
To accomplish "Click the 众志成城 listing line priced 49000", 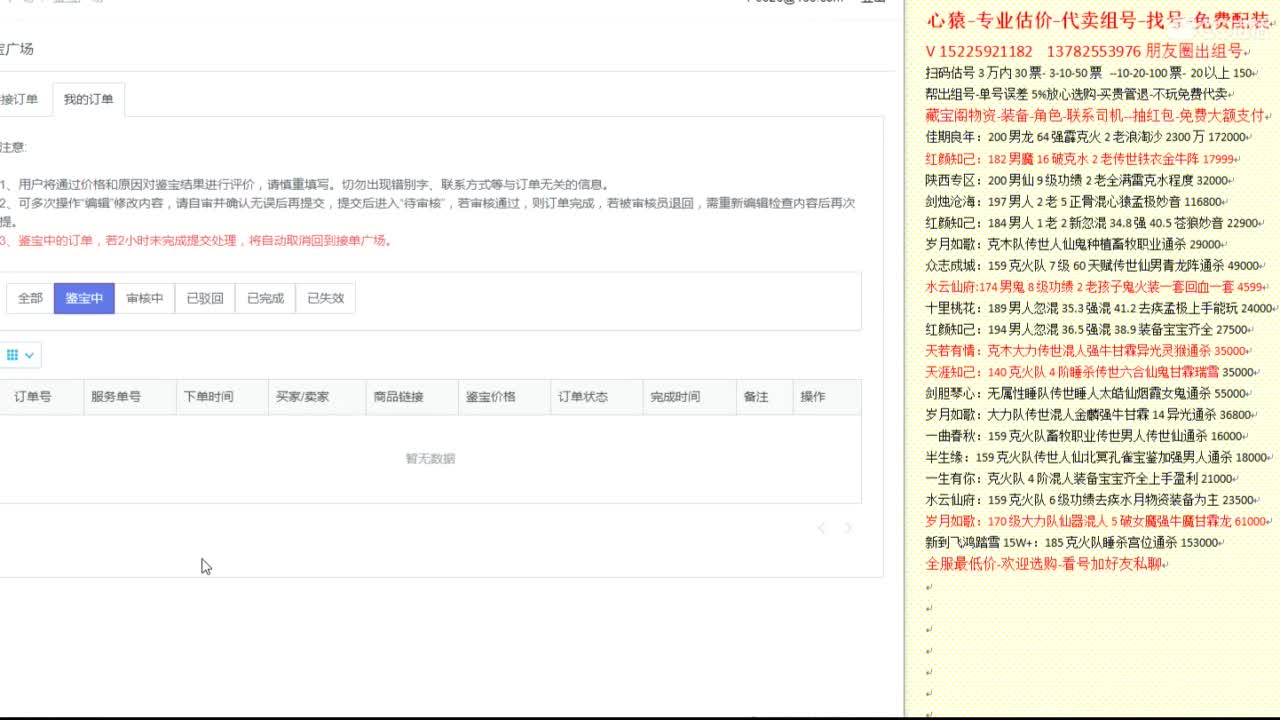I will (1096, 265).
